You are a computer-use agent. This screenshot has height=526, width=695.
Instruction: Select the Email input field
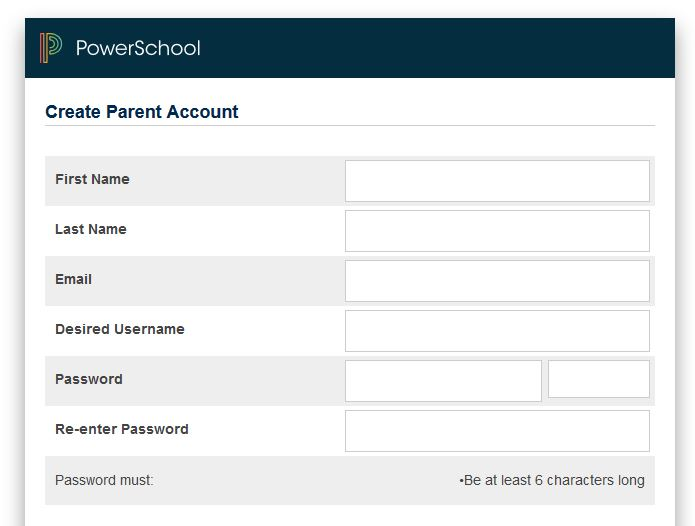pos(497,281)
